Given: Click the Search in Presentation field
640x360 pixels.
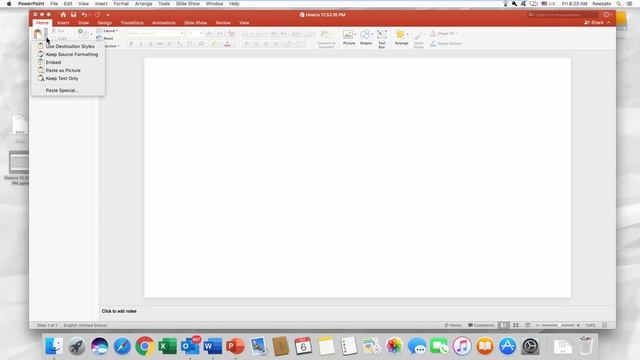Looking at the screenshot, I should coord(562,15).
